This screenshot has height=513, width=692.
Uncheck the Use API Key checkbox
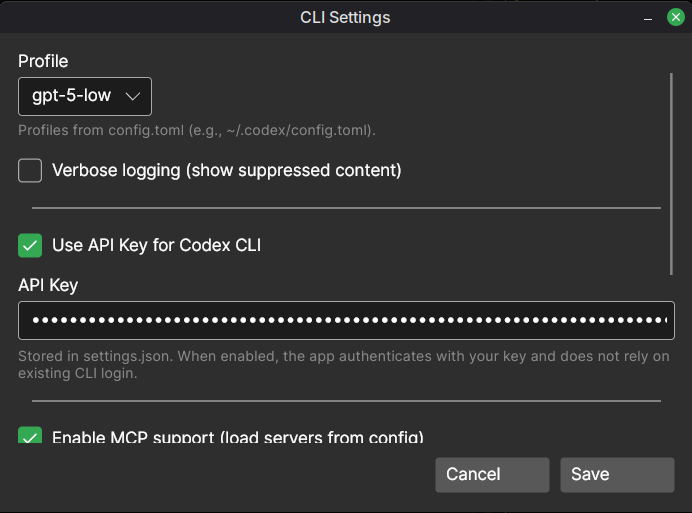[x=30, y=245]
